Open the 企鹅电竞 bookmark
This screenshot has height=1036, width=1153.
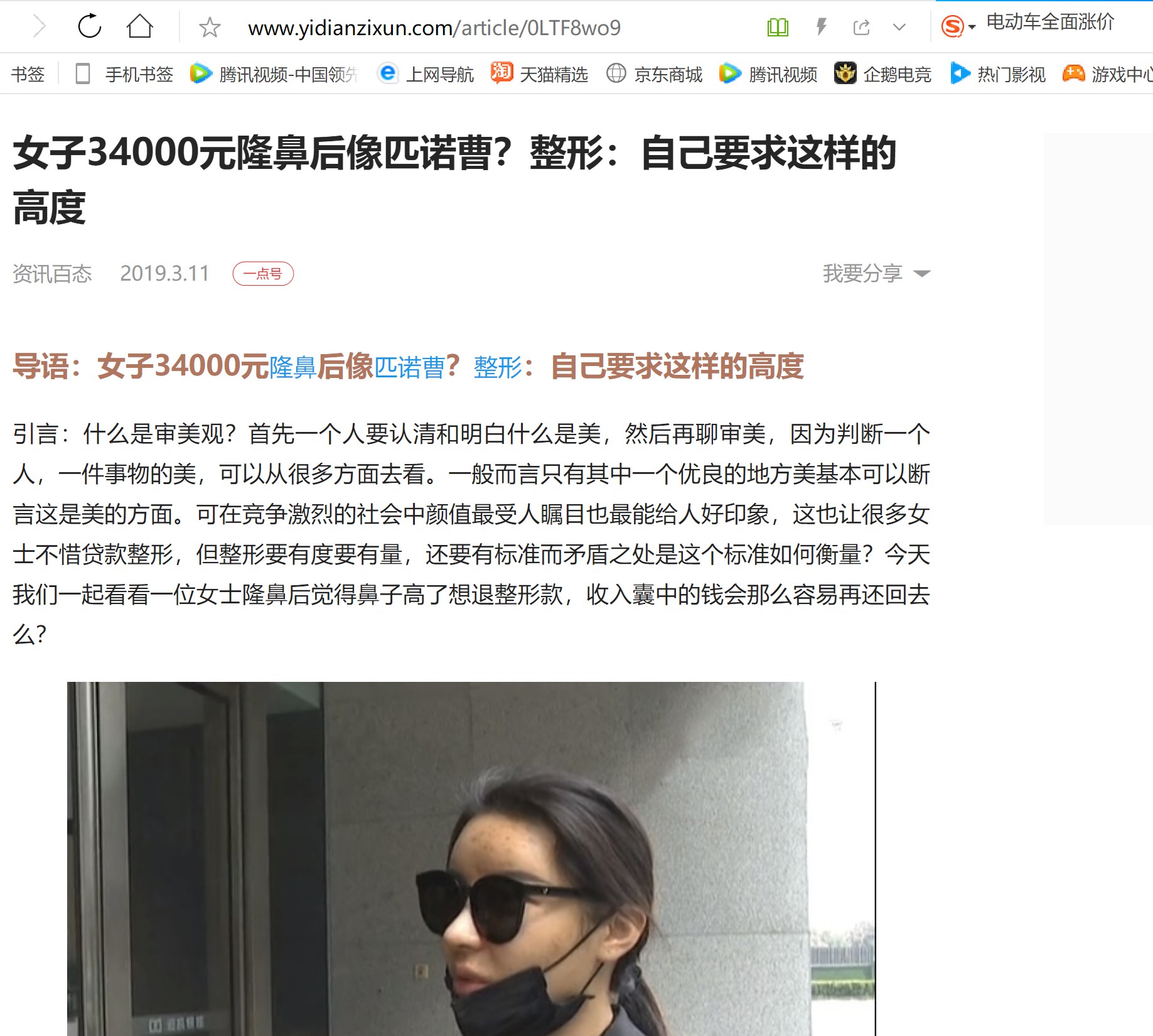click(x=882, y=74)
